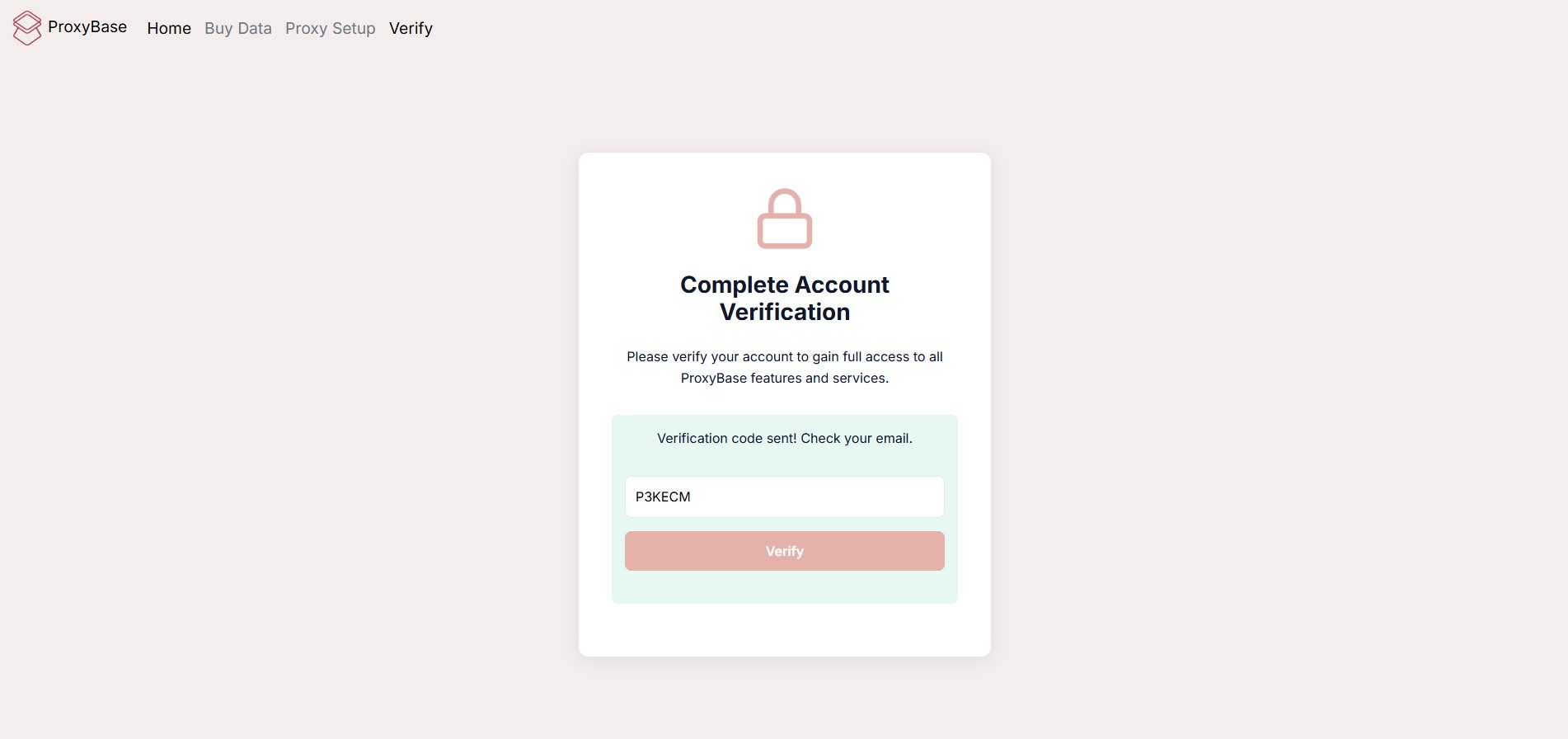The width and height of the screenshot is (1568, 739).
Task: Open the Proxy Setup nav item
Action: tap(331, 28)
